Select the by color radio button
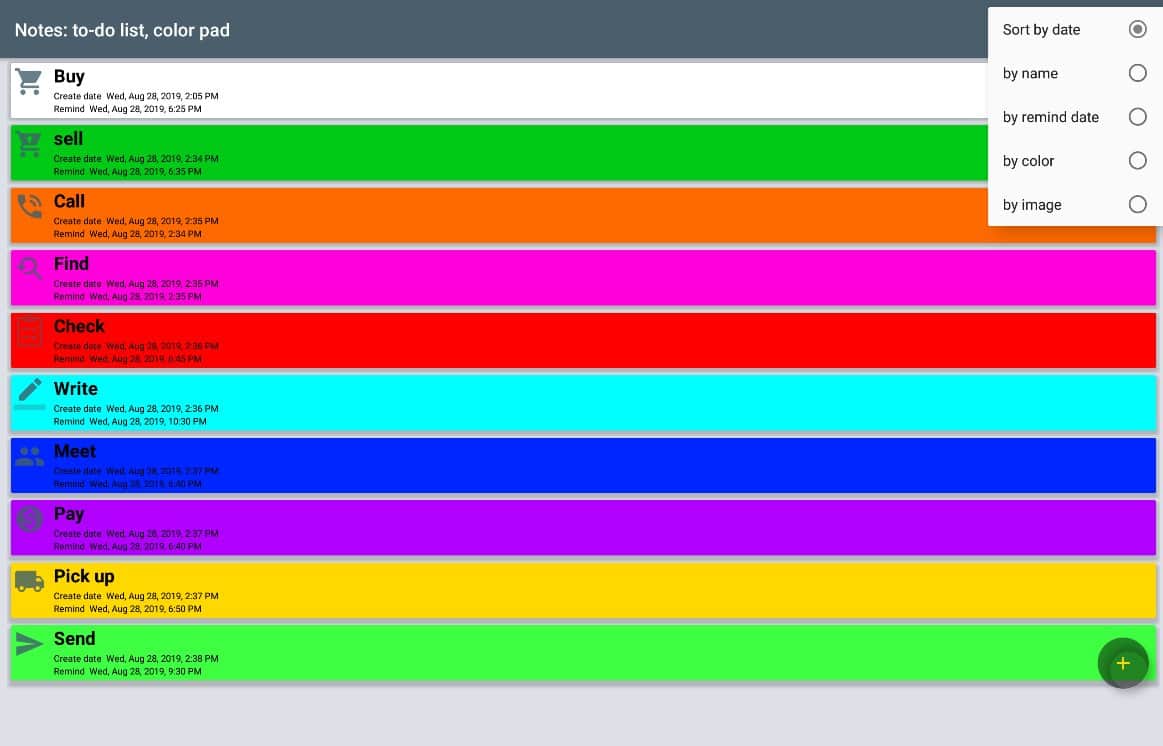Screen dimensions: 1163x746 point(1137,161)
